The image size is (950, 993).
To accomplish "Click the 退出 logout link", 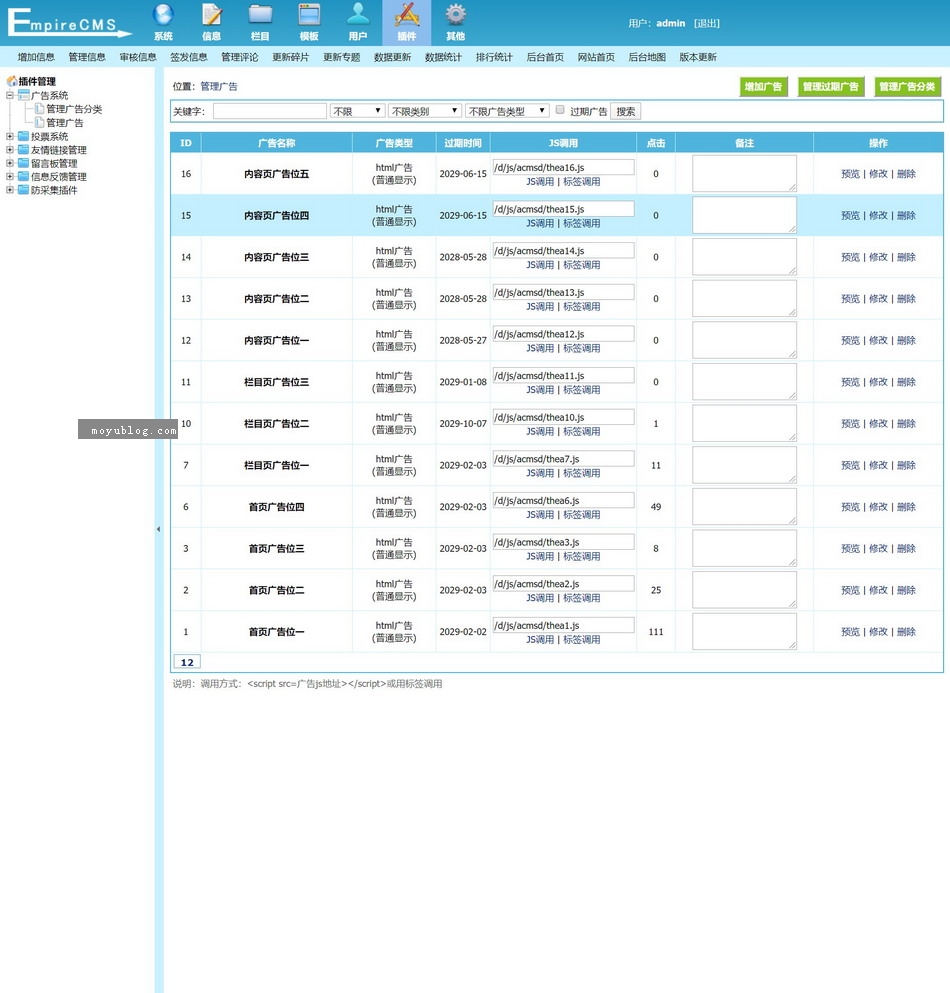I will pyautogui.click(x=707, y=23).
